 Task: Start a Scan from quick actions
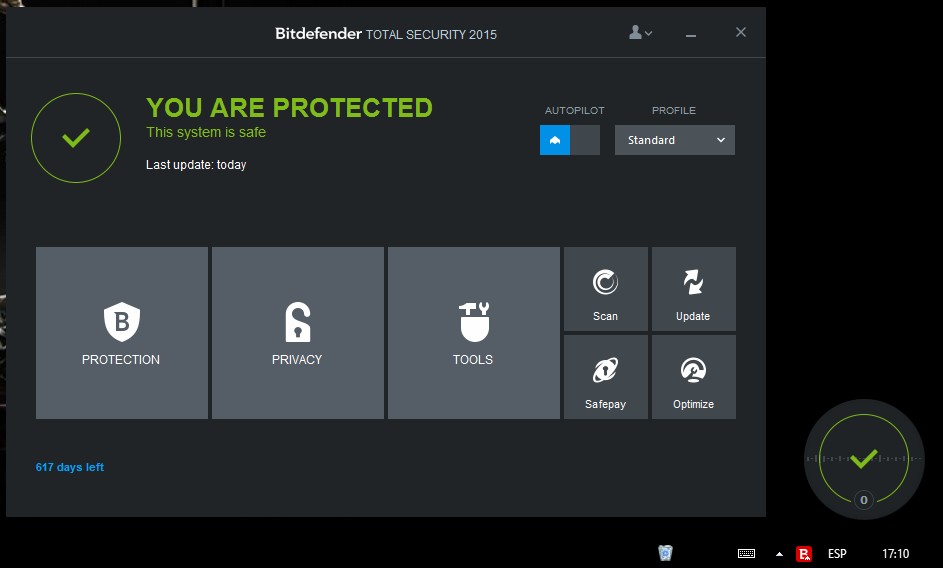[606, 289]
